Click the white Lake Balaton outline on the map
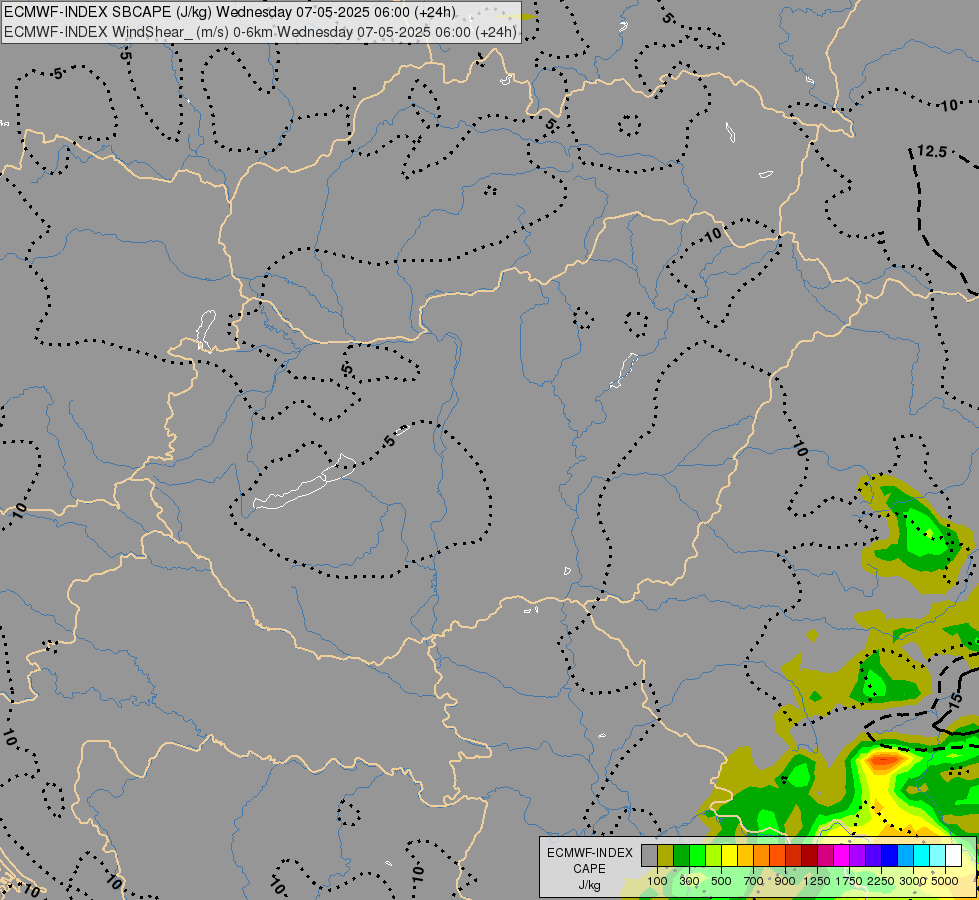Viewport: 979px width, 900px height. [303, 484]
